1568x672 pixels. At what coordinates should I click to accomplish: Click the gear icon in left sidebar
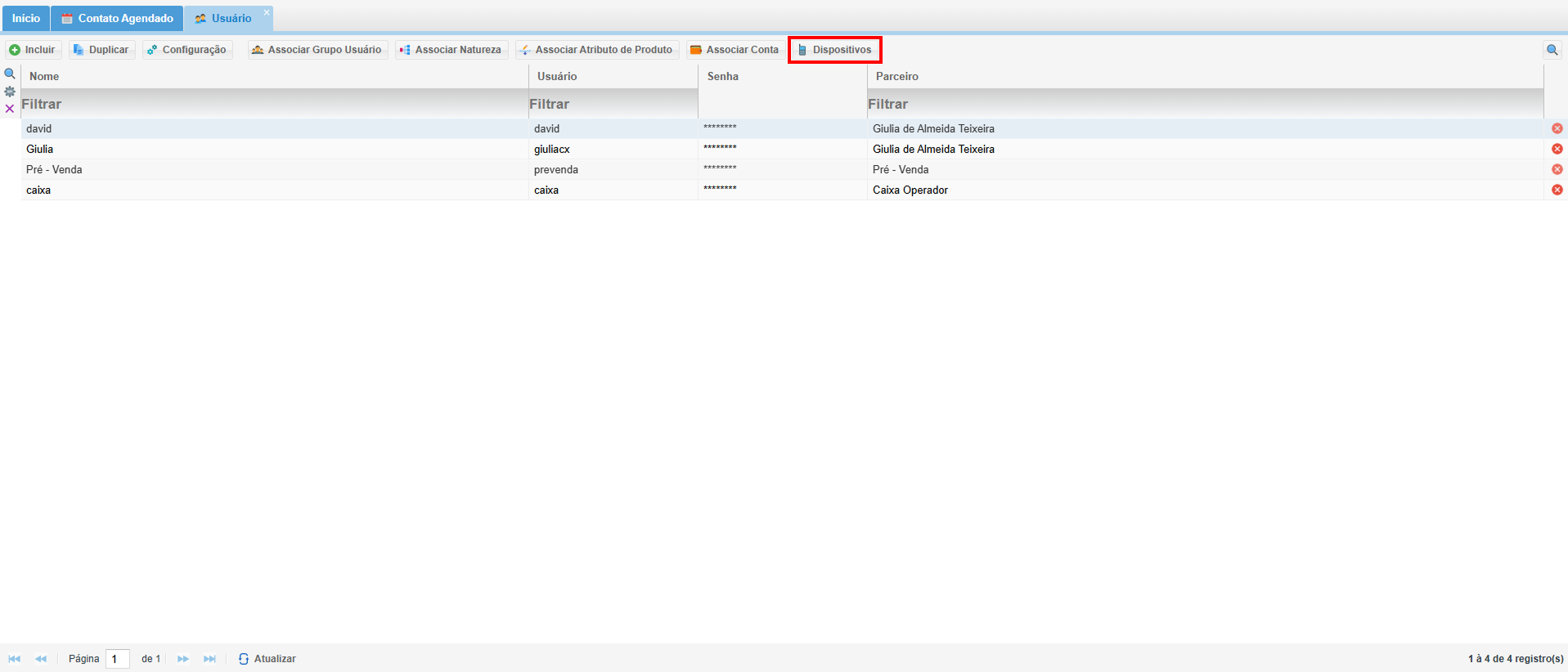[x=10, y=92]
